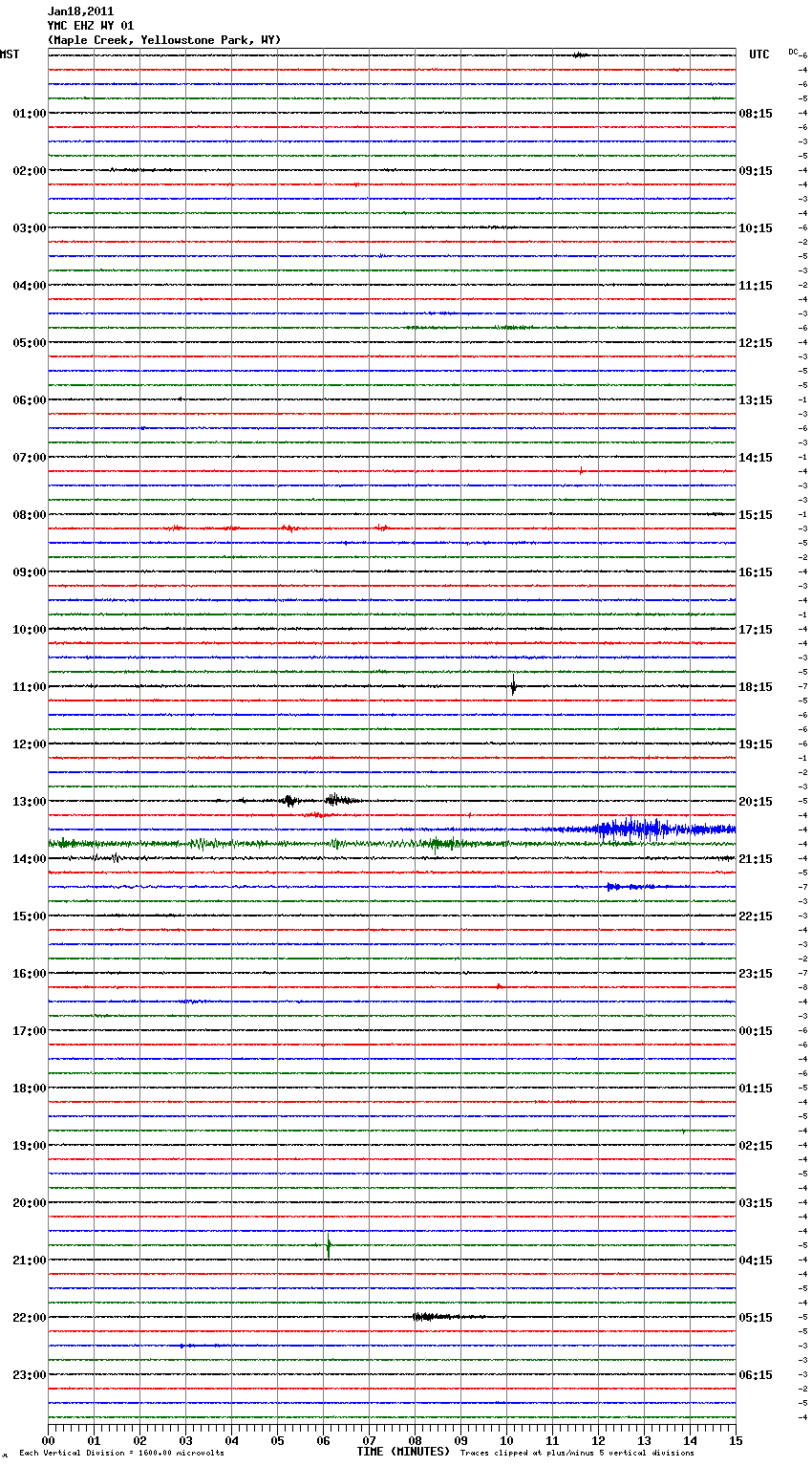Image resolution: width=812 pixels, height=1466 pixels.
Task: Click the red blip on the 16:15 trace
Action: tap(498, 985)
